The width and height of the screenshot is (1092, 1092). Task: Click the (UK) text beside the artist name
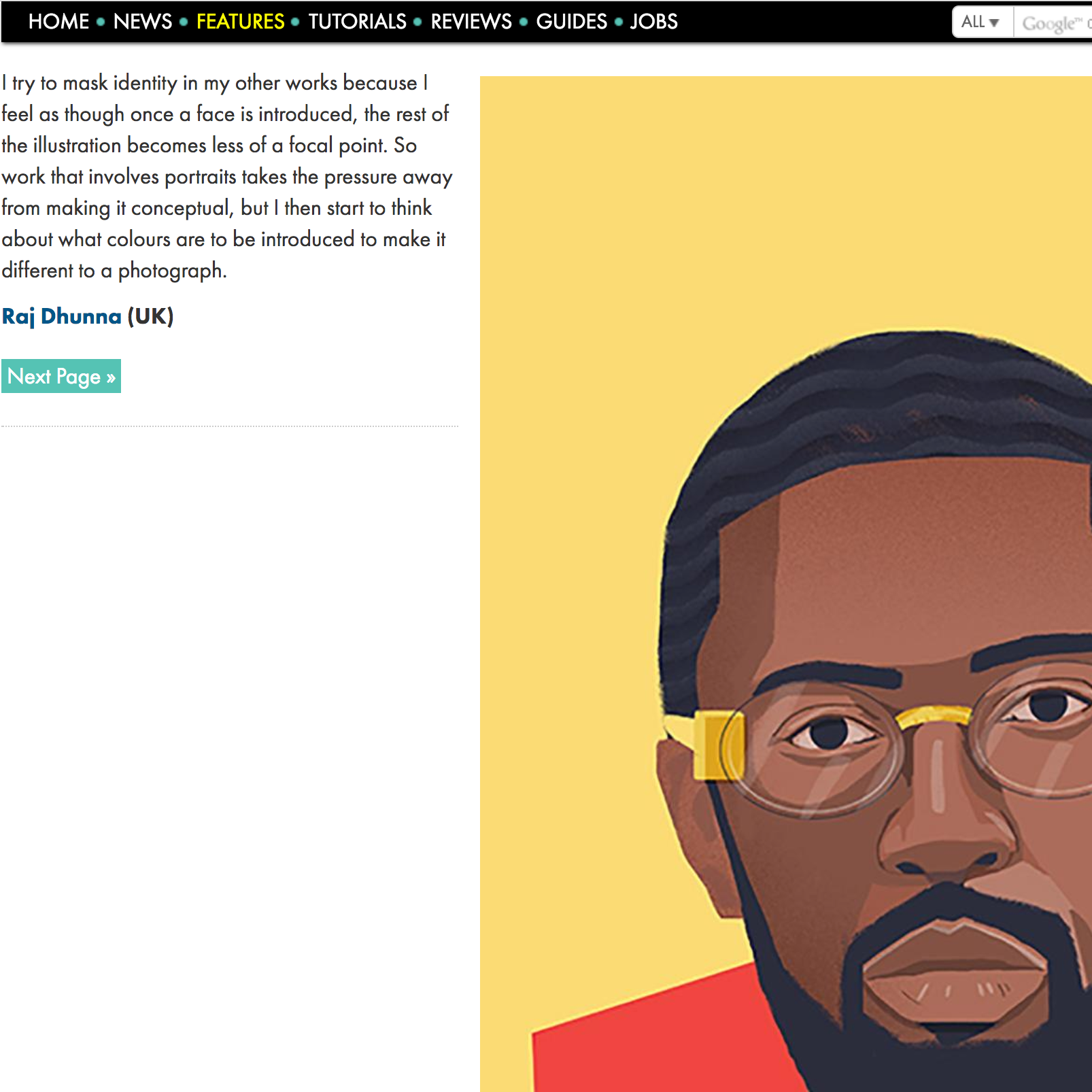(150, 317)
